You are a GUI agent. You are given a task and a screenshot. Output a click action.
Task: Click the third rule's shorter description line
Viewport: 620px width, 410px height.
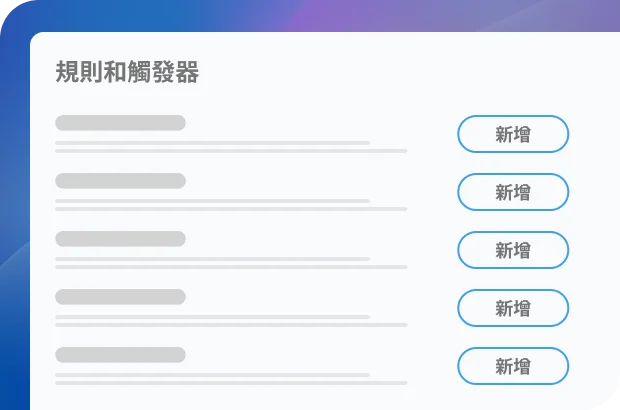click(212, 259)
